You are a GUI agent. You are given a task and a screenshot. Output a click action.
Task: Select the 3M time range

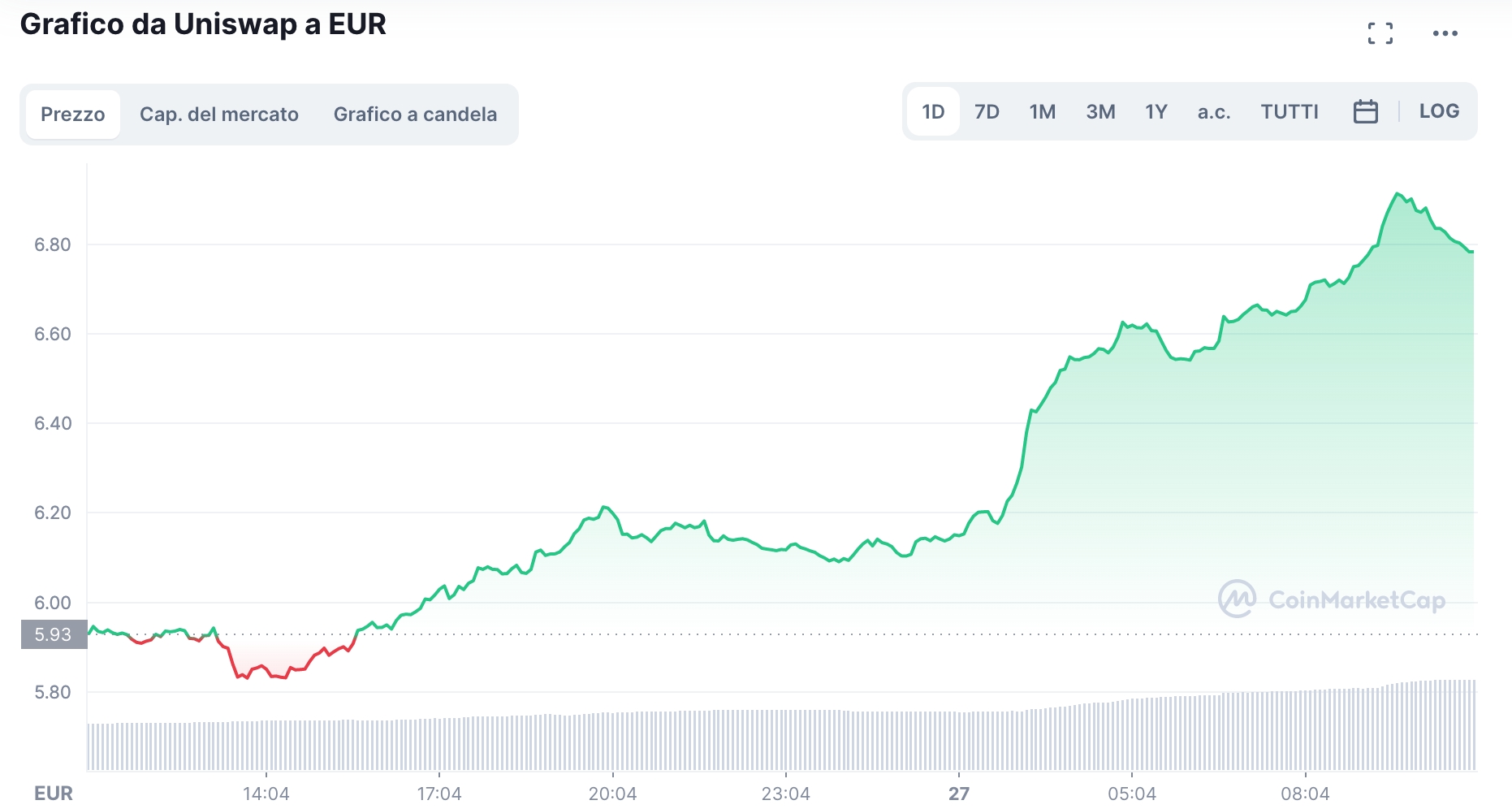coord(1100,111)
